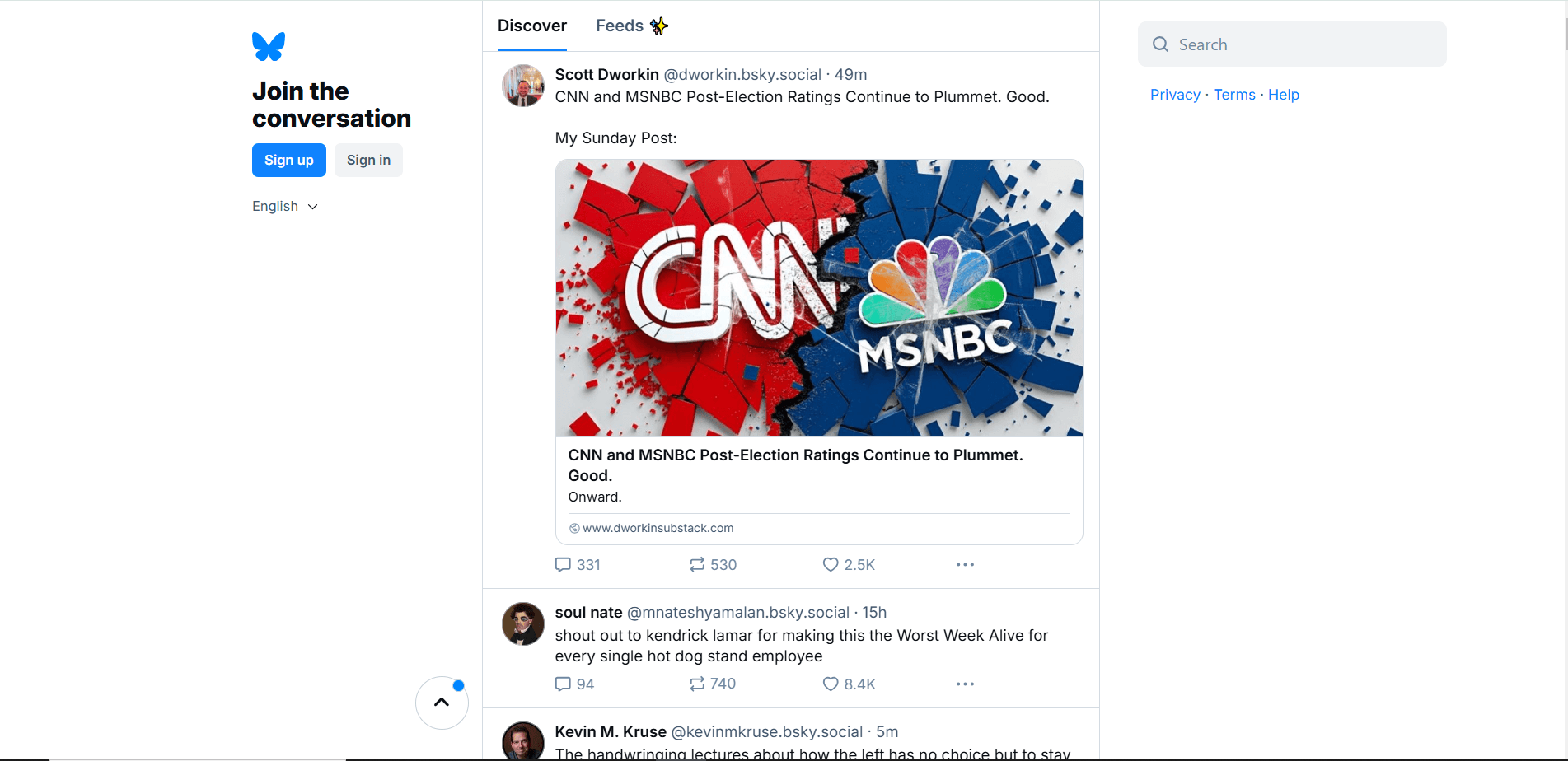Open Scott Dworkin's profile picture
The height and width of the screenshot is (761, 1568).
pyautogui.click(x=522, y=86)
